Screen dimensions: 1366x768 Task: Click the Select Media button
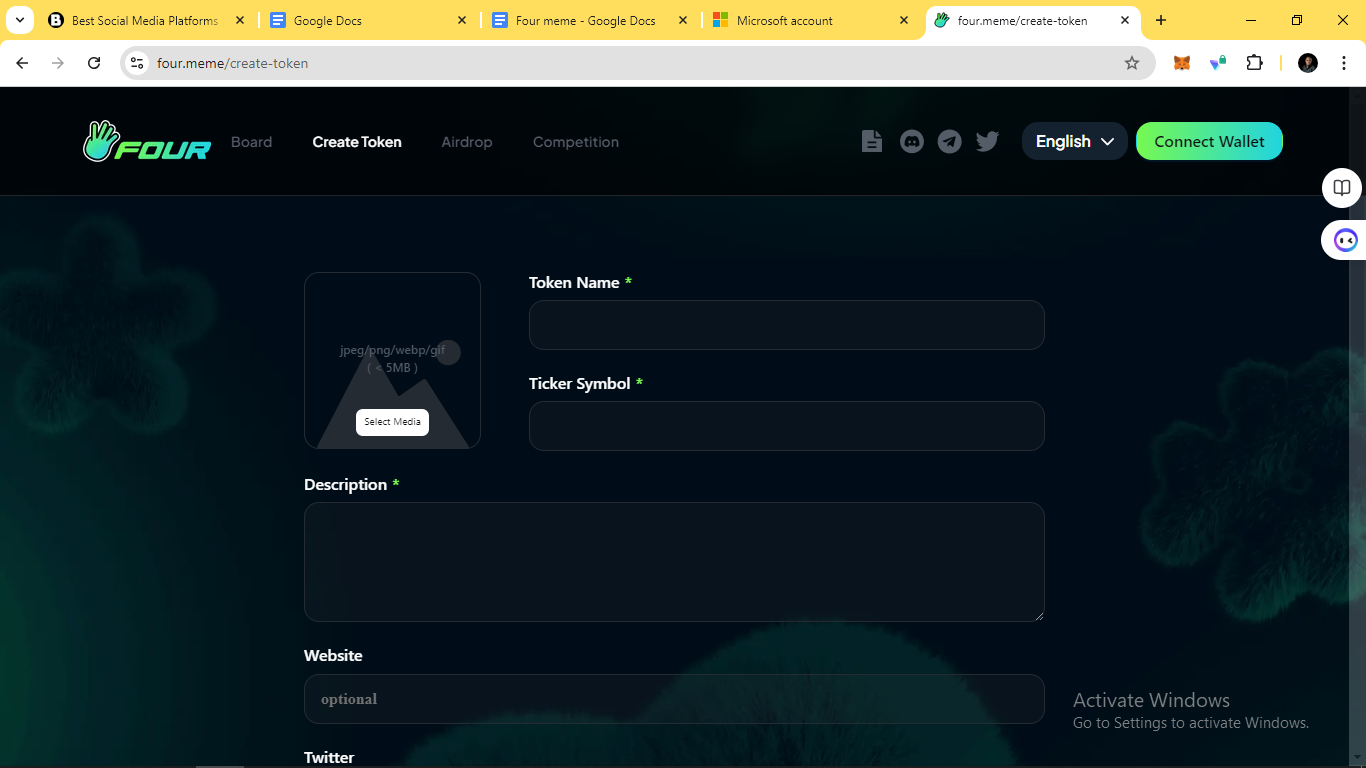click(392, 422)
